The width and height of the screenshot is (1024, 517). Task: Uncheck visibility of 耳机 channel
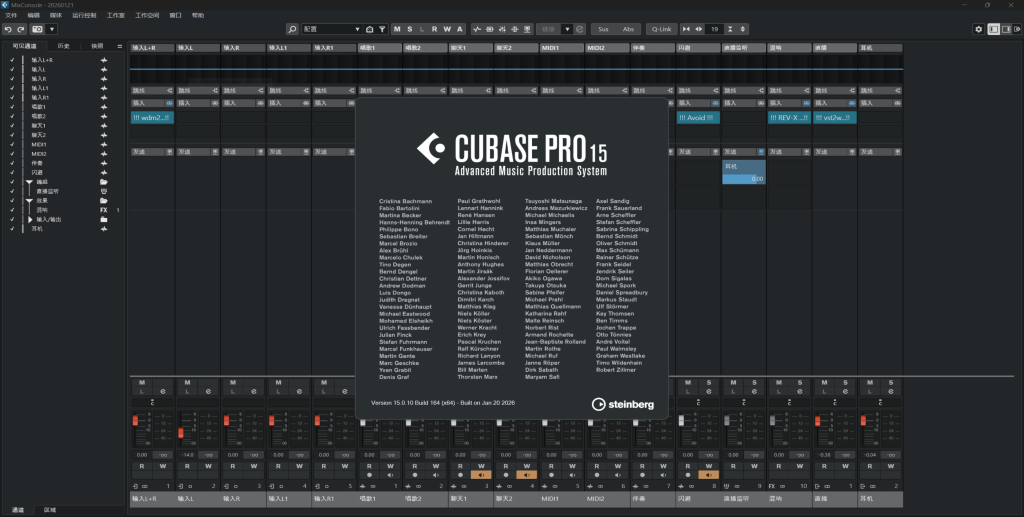pos(12,229)
